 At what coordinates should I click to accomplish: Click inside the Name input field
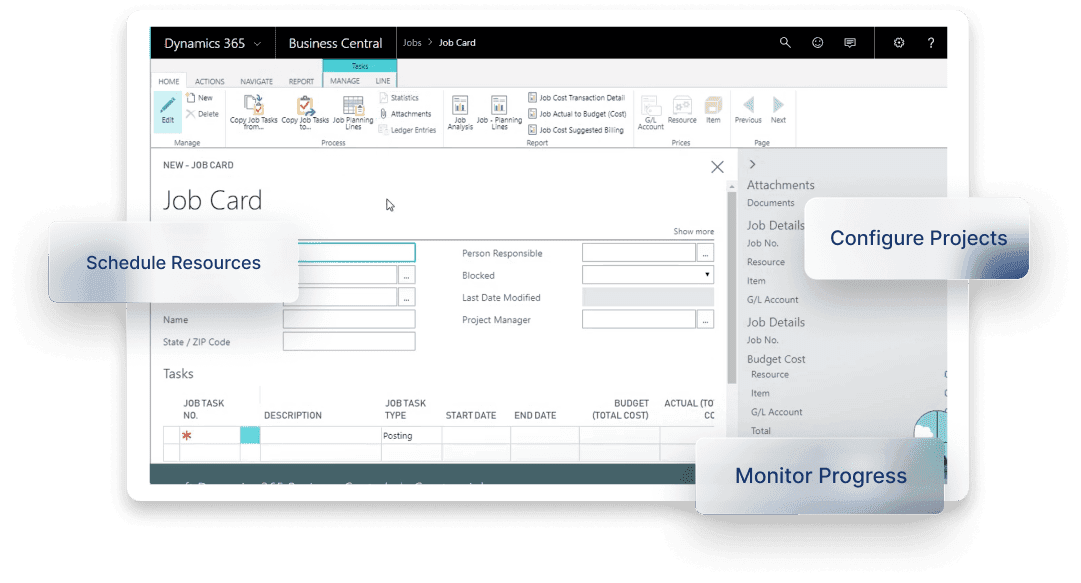click(347, 319)
